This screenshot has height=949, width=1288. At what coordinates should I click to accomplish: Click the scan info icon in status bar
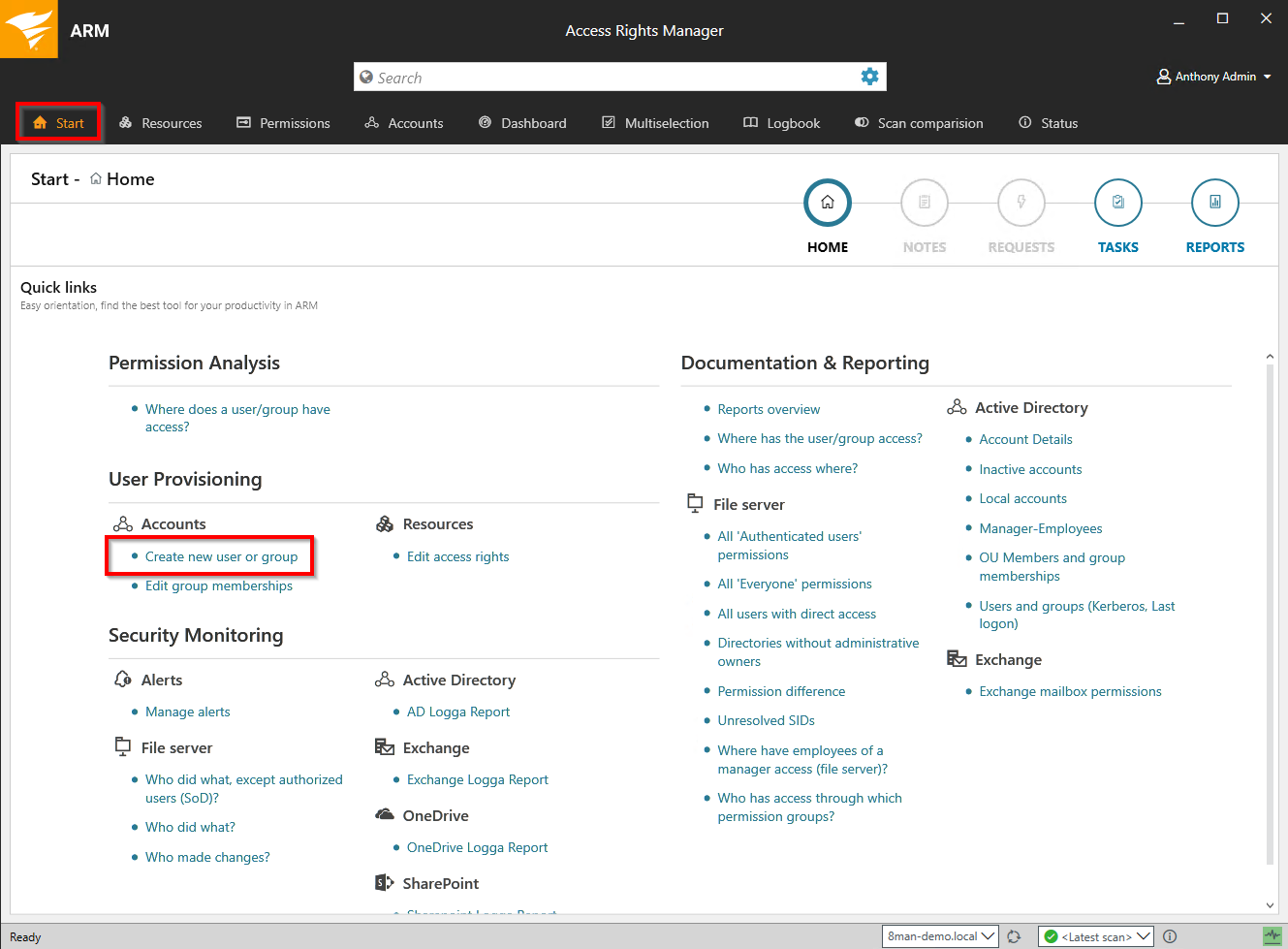(1170, 936)
